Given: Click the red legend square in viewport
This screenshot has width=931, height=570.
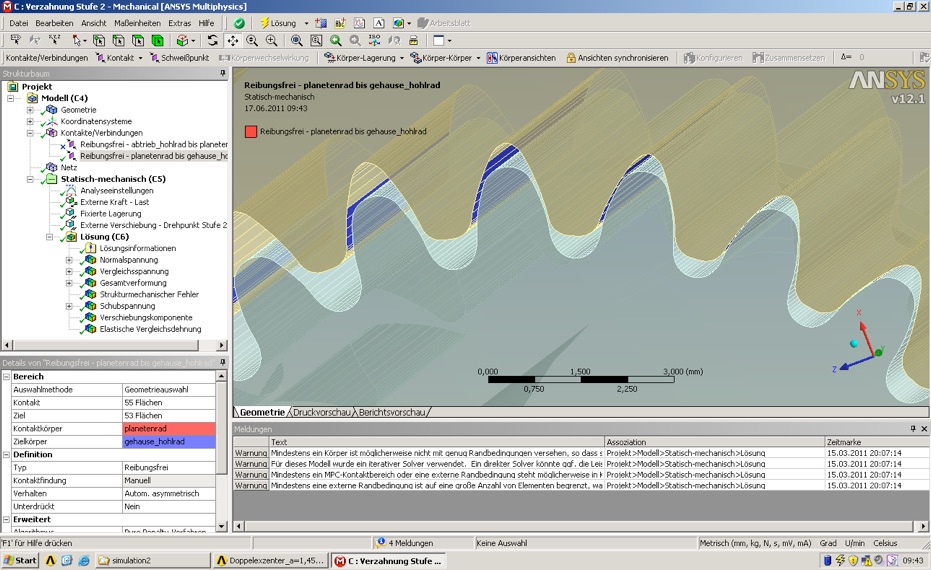Looking at the screenshot, I should click(251, 131).
